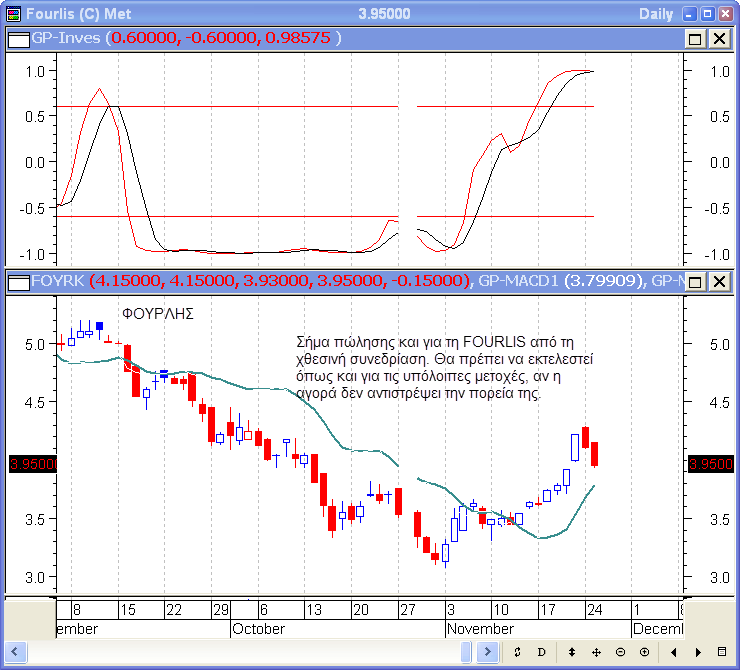Close the GP-Inves indicator pane

719,38
